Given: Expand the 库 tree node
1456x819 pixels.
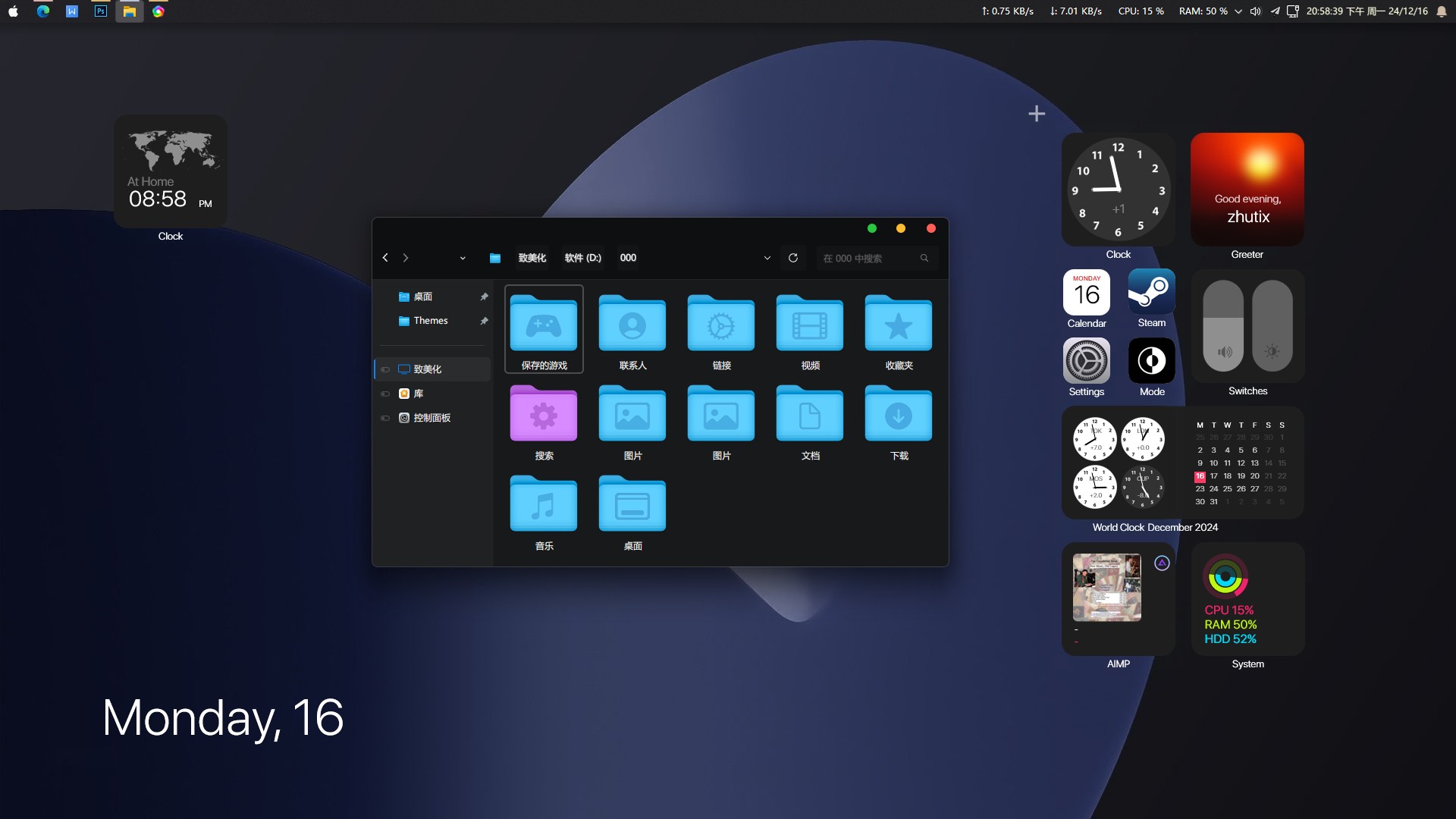Looking at the screenshot, I should click(385, 394).
